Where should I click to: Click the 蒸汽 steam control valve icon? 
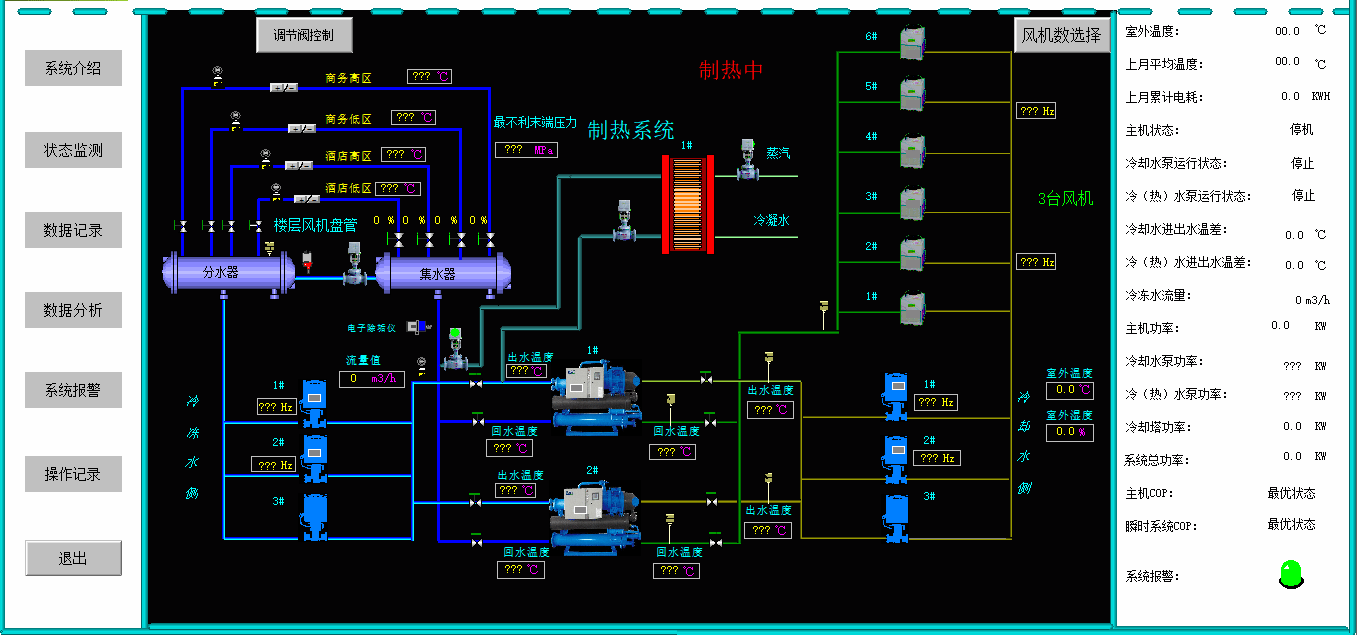(x=746, y=160)
